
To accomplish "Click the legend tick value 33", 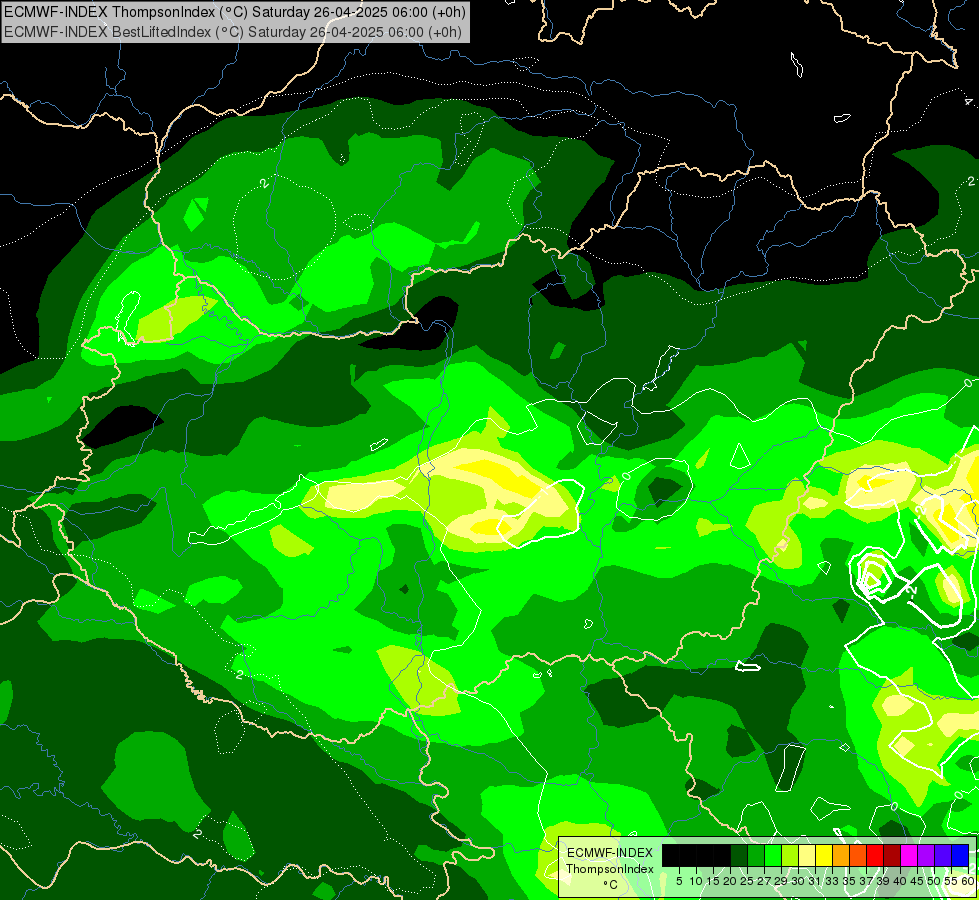I will tap(833, 881).
